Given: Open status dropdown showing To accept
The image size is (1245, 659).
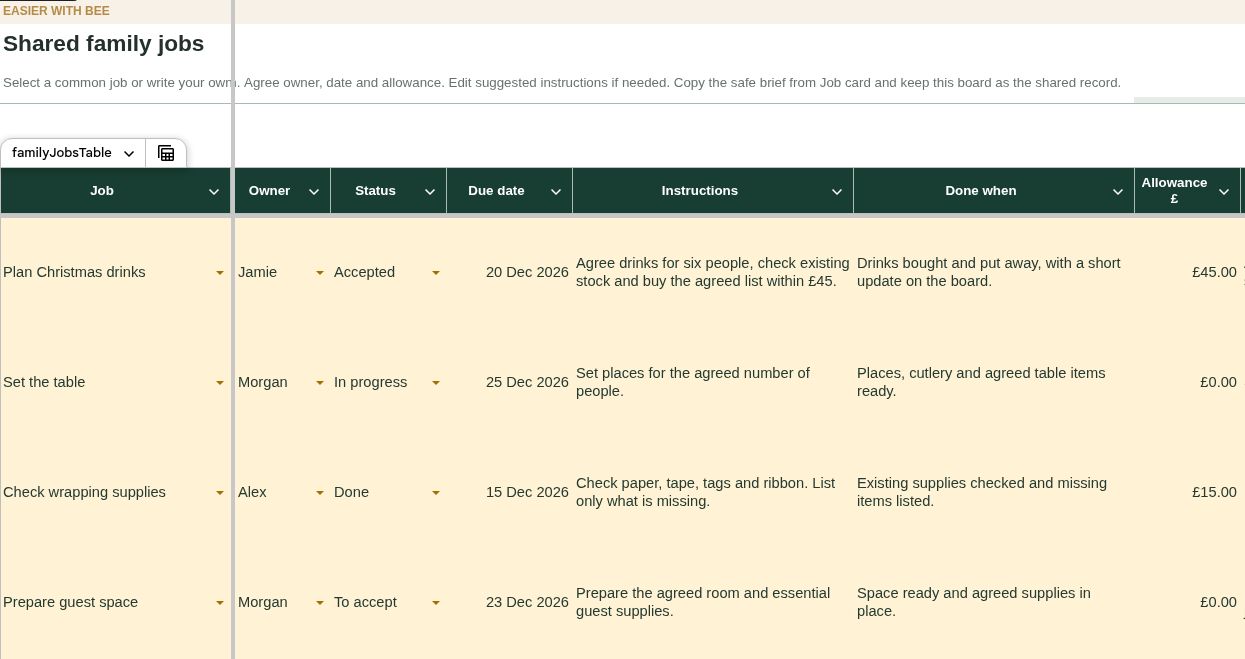Looking at the screenshot, I should pos(436,603).
